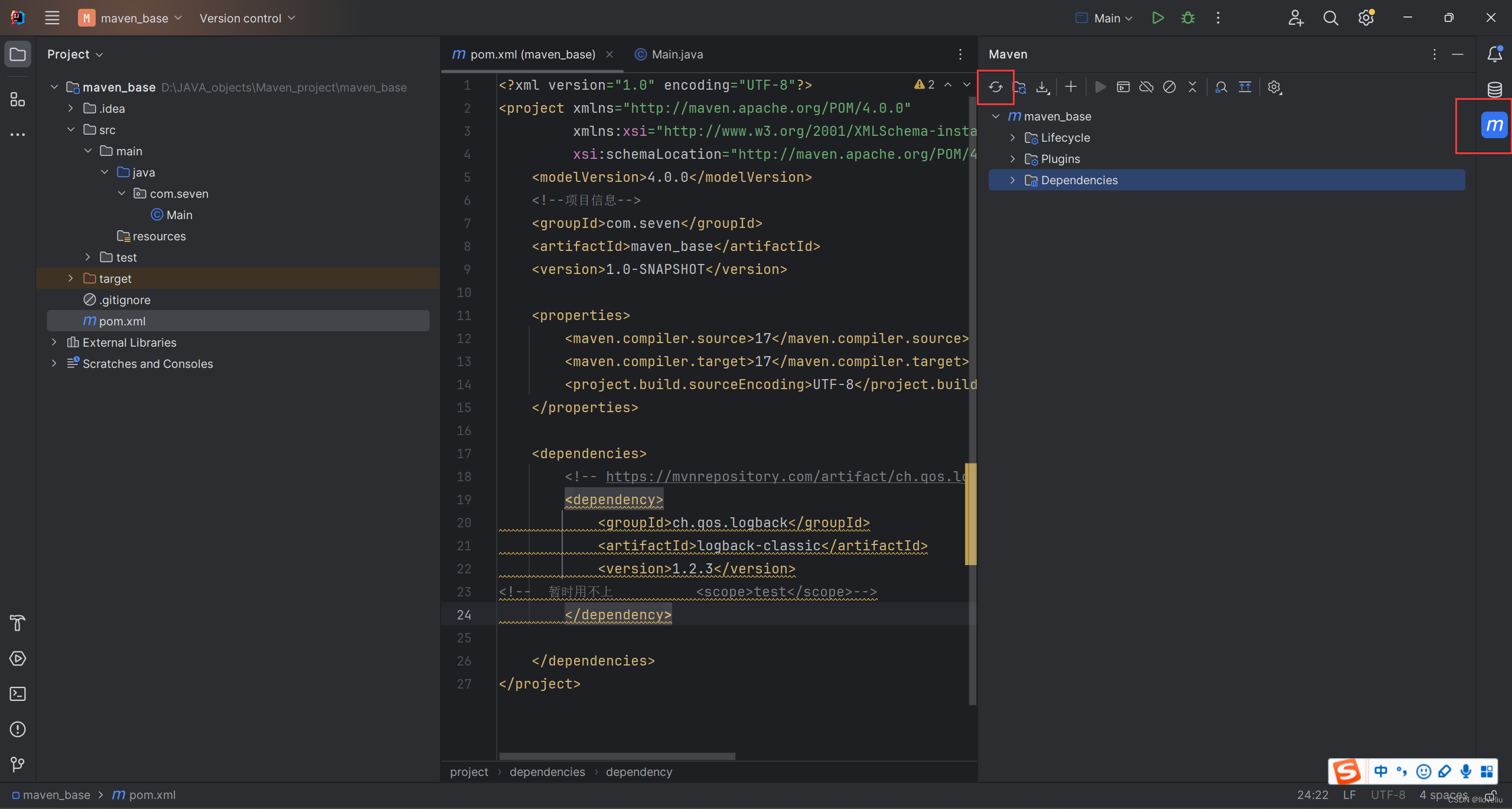Expand the test folder

[x=87, y=257]
